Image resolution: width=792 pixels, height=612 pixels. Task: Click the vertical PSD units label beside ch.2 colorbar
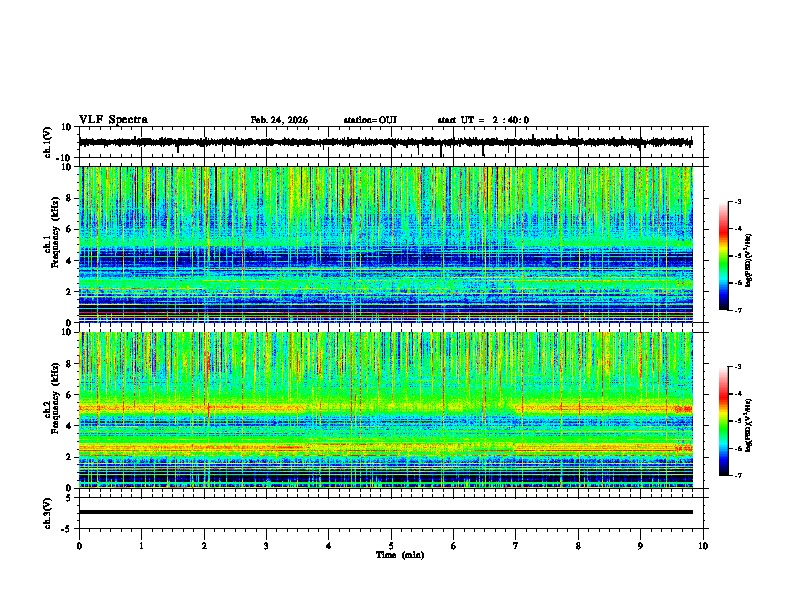(x=748, y=426)
